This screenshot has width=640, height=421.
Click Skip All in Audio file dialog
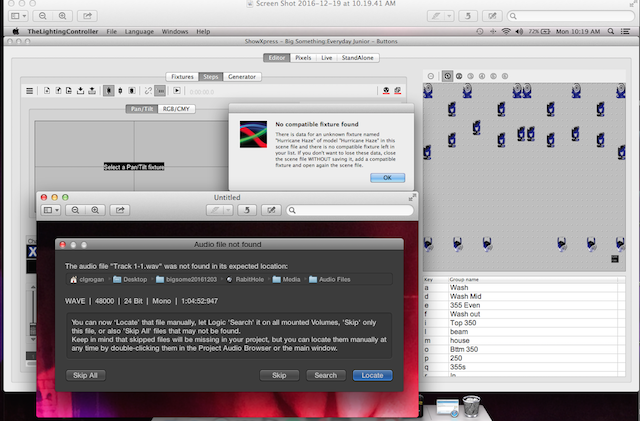[85, 375]
